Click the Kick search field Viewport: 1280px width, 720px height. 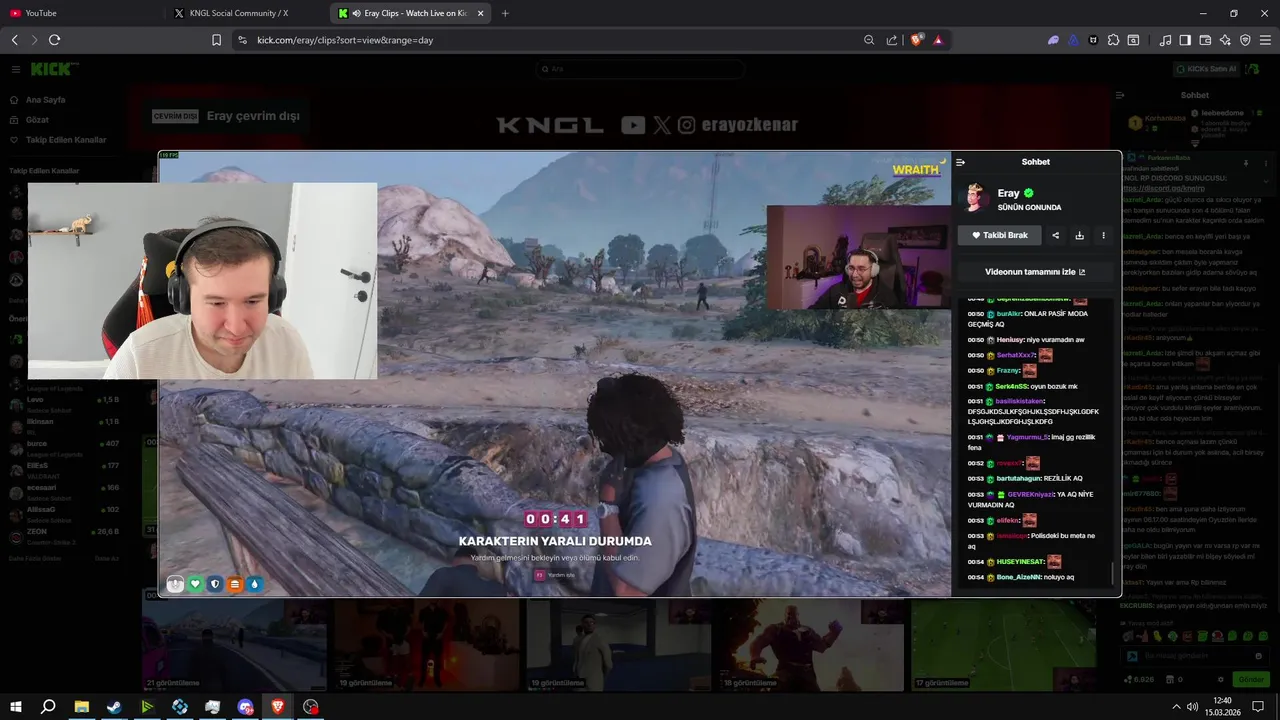[640, 69]
